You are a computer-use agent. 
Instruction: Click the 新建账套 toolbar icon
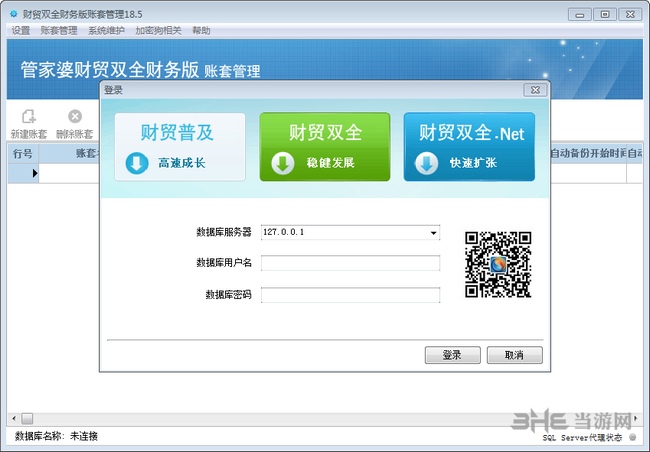coord(29,117)
